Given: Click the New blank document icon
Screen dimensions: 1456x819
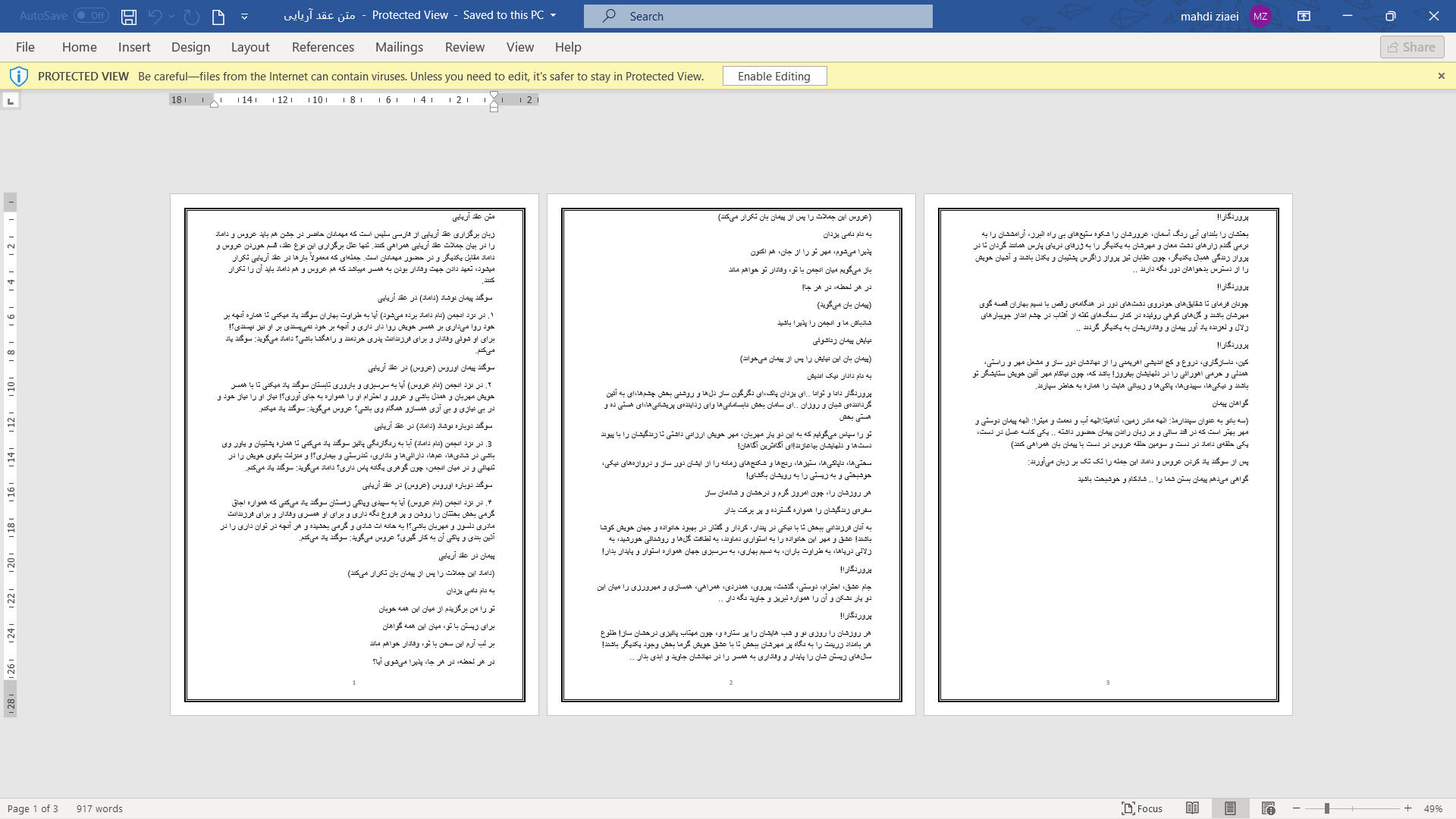Looking at the screenshot, I should click(218, 16).
